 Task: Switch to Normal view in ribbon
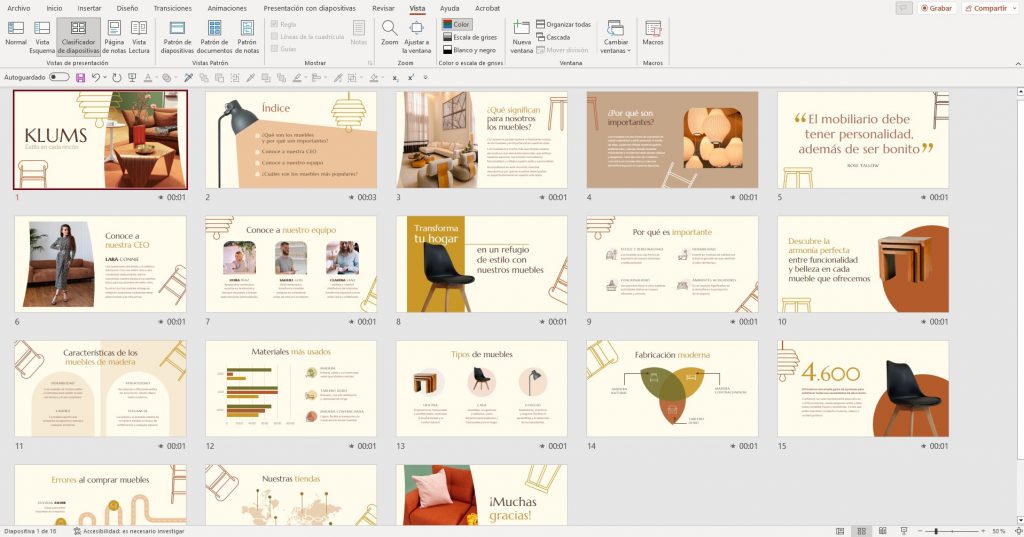coord(16,34)
